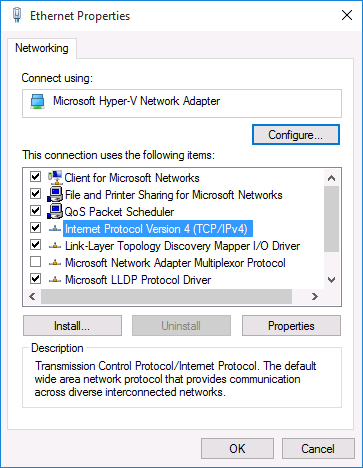Click the Link-Layer Topology Discovery Mapper icon
The width and height of the screenshot is (363, 468).
tap(55, 246)
